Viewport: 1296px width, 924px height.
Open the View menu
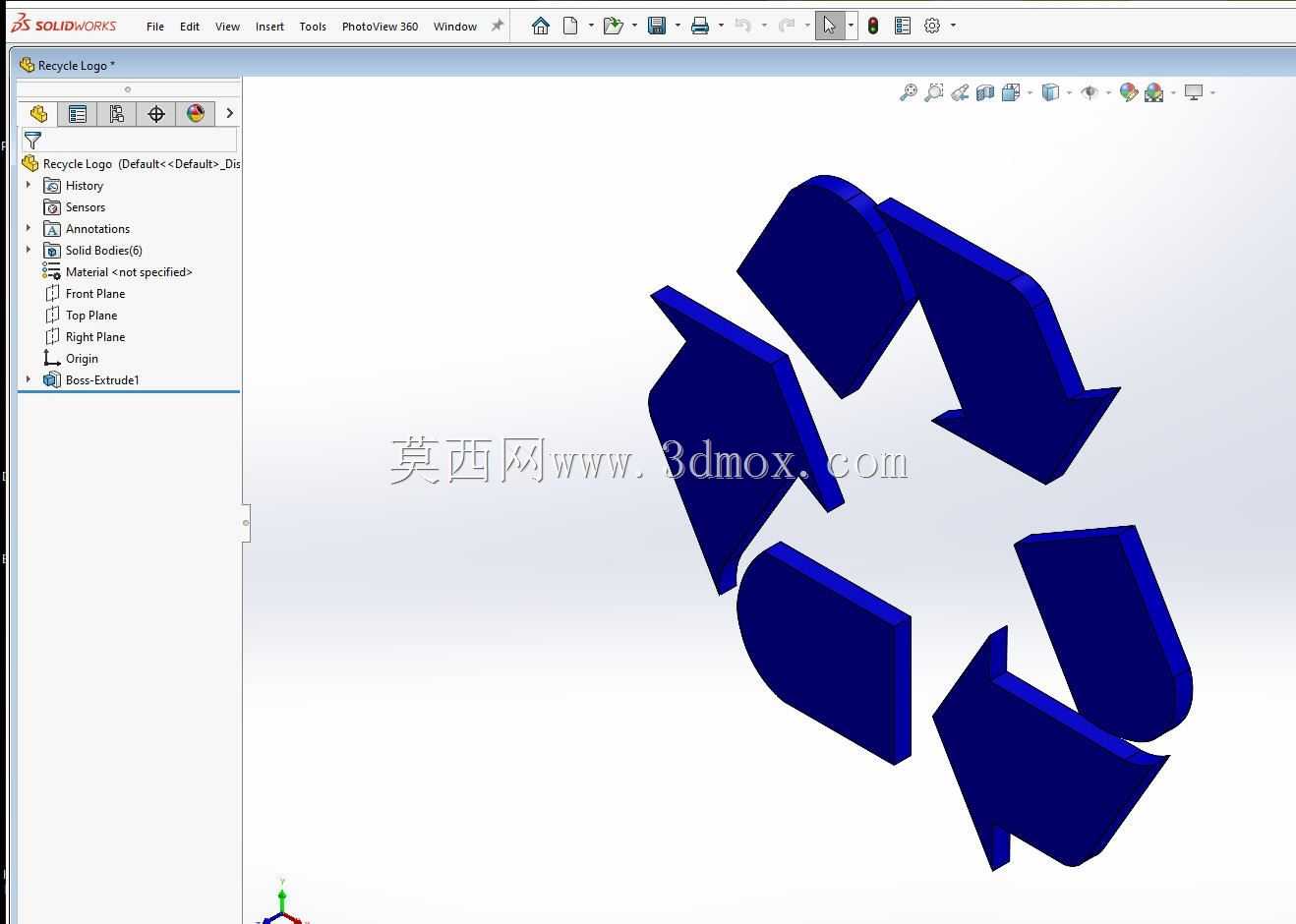point(227,27)
